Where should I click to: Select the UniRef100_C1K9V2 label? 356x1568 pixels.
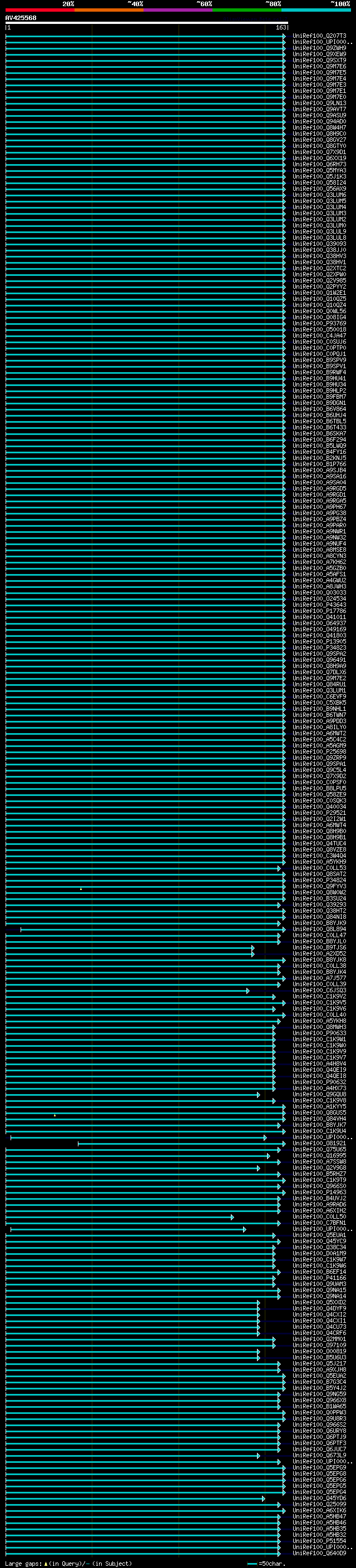coord(319,996)
